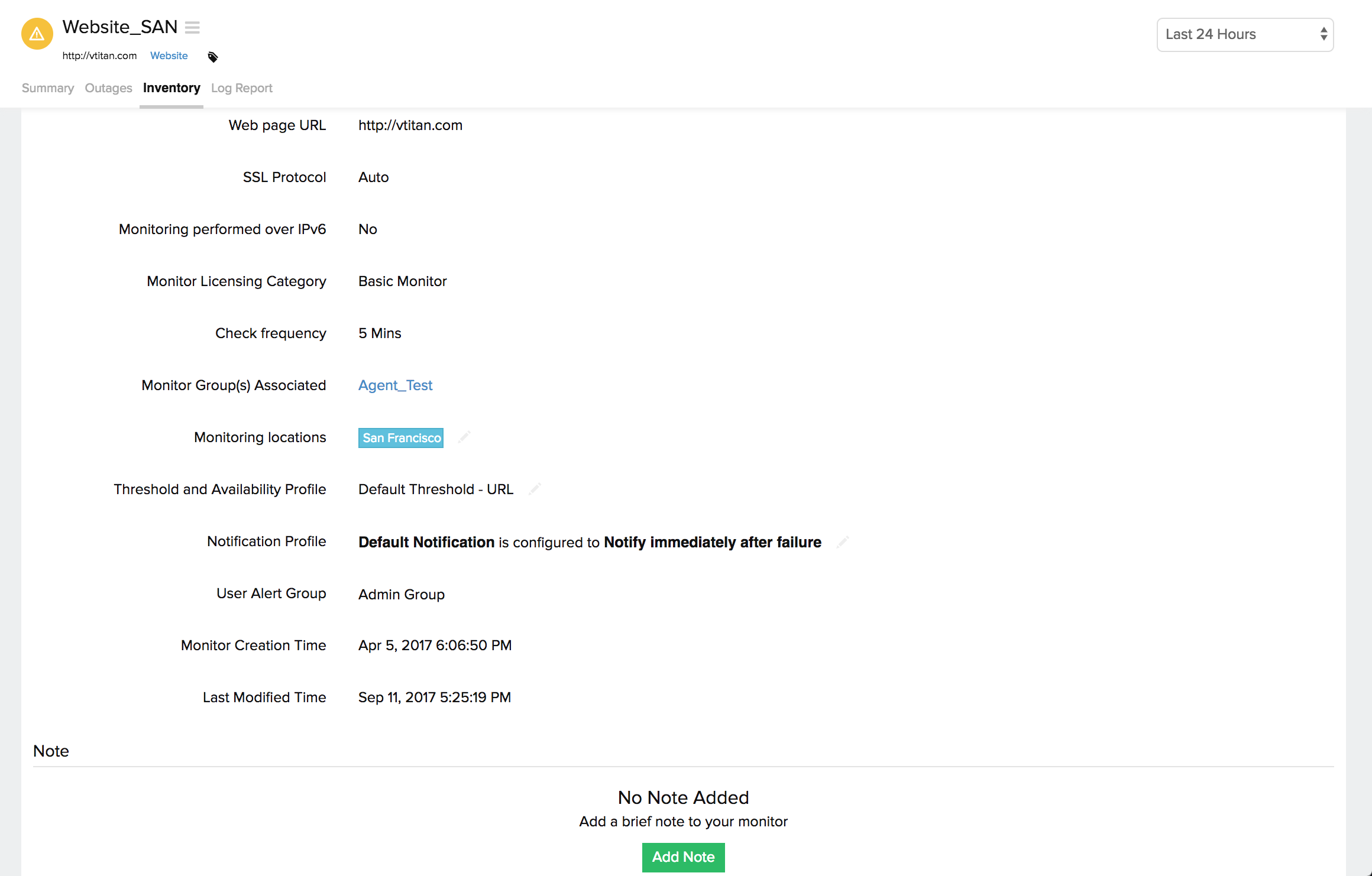The width and height of the screenshot is (1372, 876).
Task: Open the Agent_Test monitor group link
Action: [395, 385]
